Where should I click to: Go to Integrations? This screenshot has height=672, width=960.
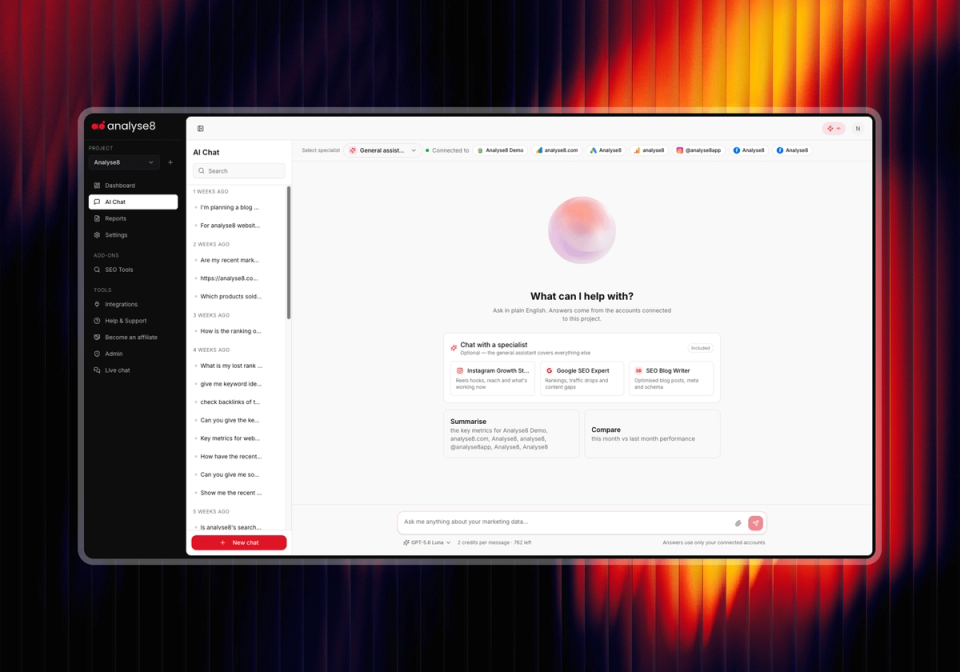[x=133, y=304]
